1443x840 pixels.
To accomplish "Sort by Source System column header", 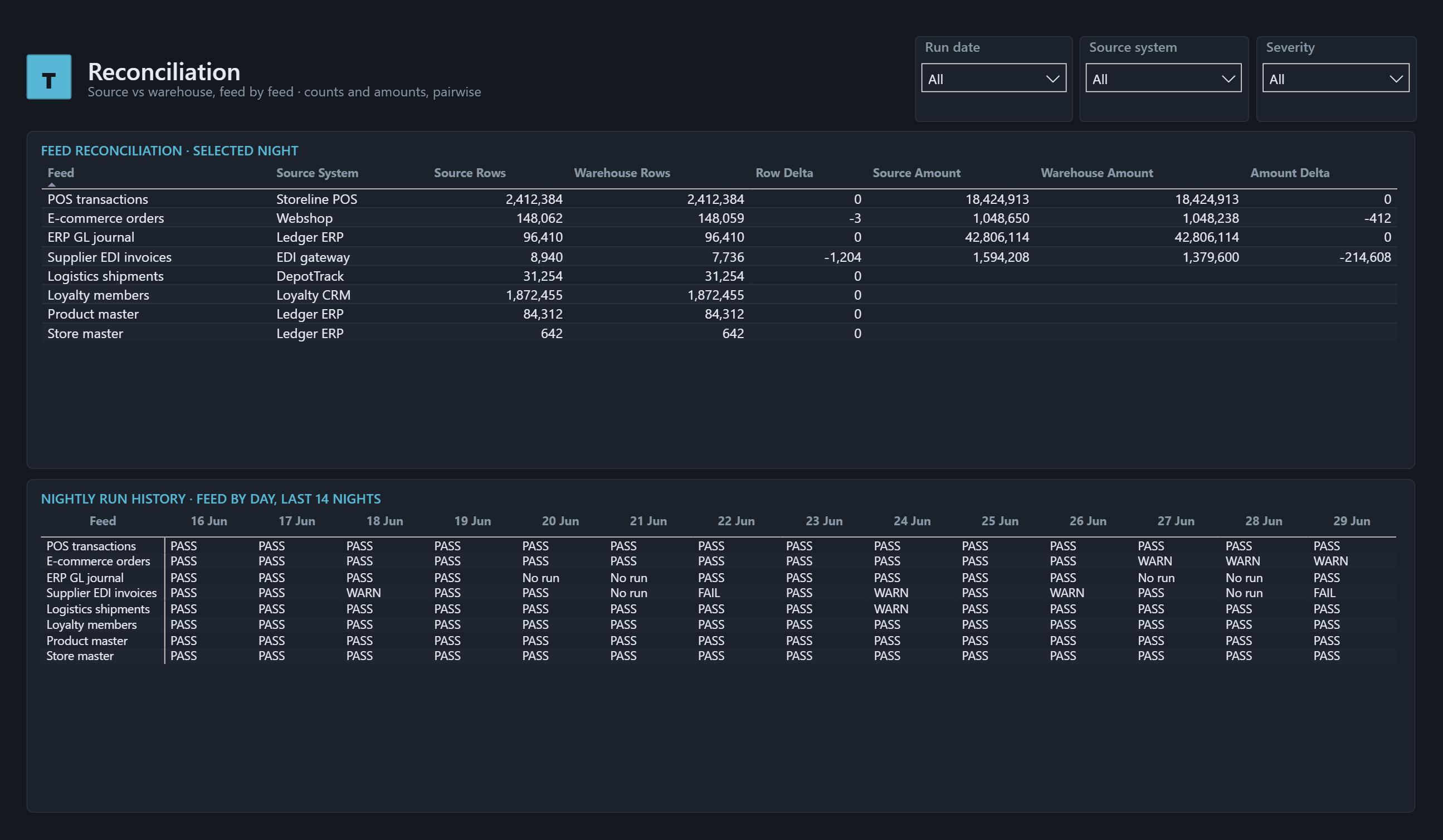I will 317,173.
